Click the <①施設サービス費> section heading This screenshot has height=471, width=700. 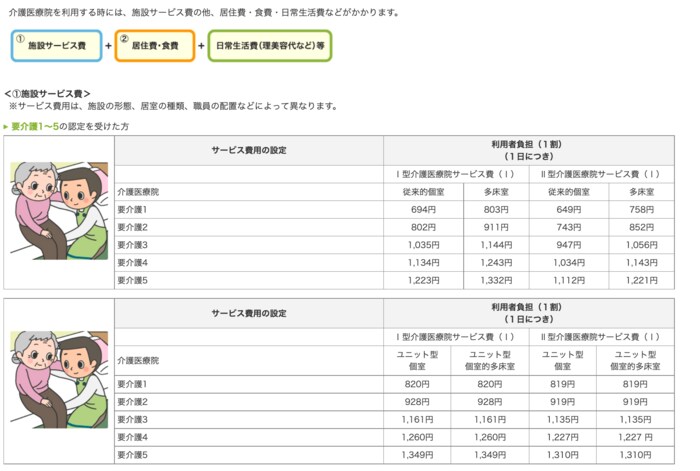48,93
